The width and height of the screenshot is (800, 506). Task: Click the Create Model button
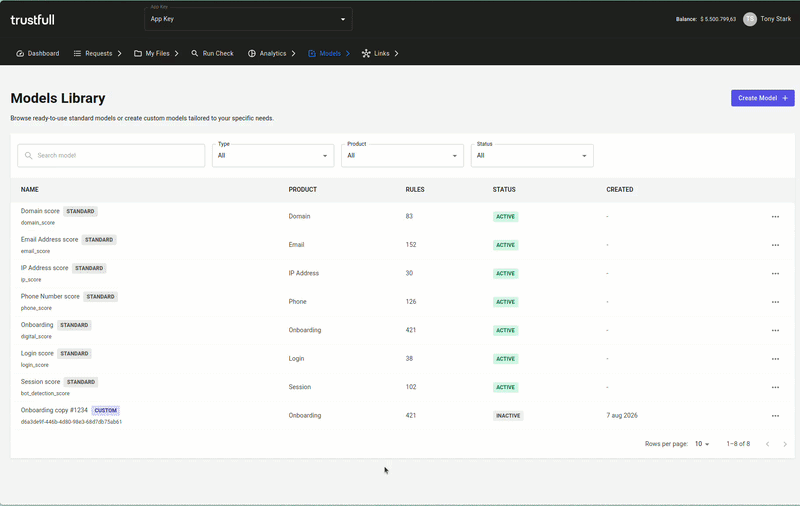tap(762, 98)
